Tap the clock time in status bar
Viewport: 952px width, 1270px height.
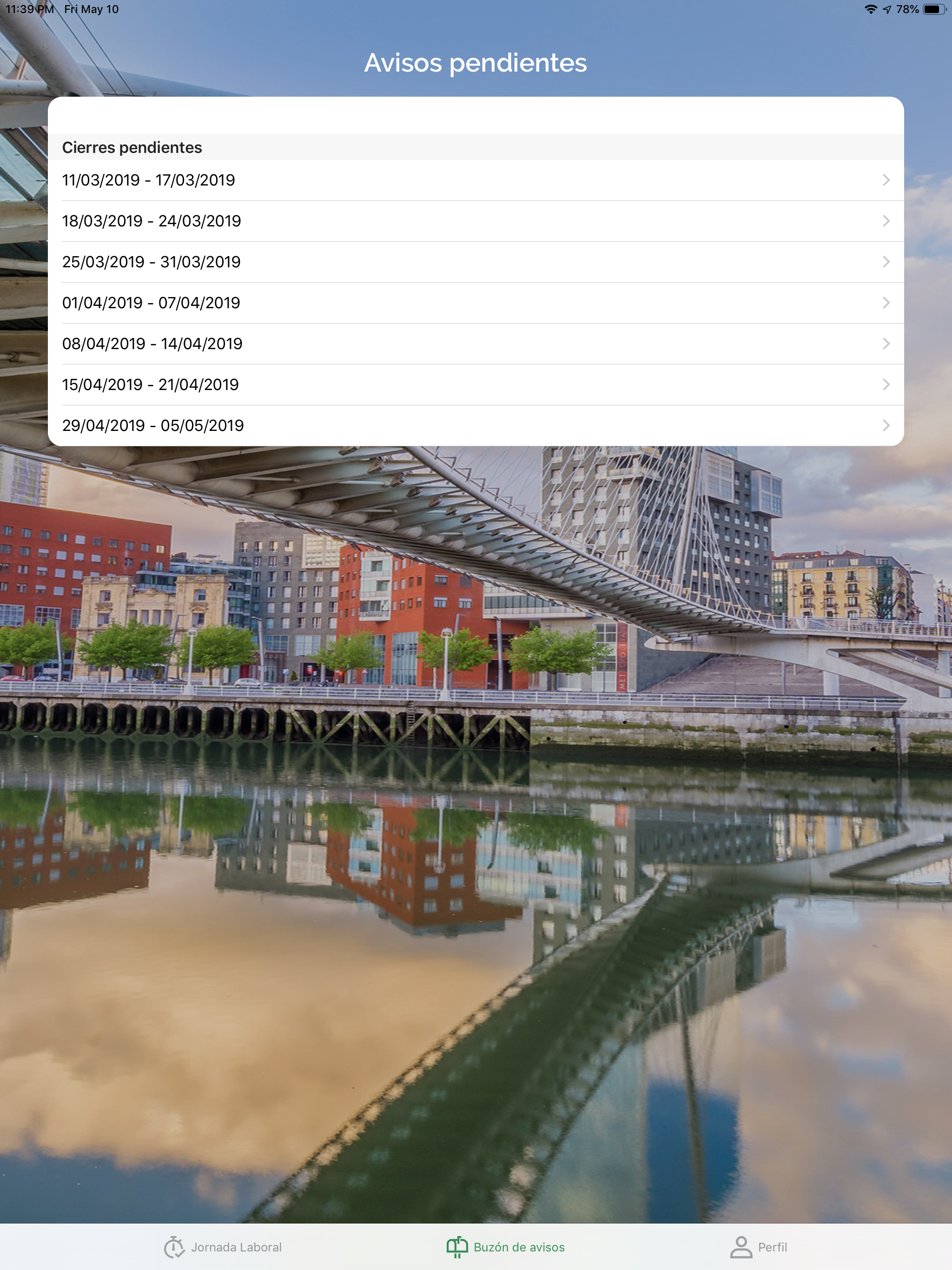(29, 9)
